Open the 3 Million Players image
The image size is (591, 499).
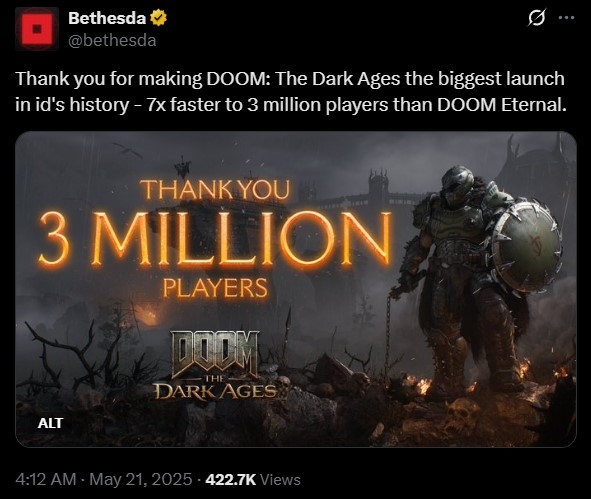pos(296,289)
